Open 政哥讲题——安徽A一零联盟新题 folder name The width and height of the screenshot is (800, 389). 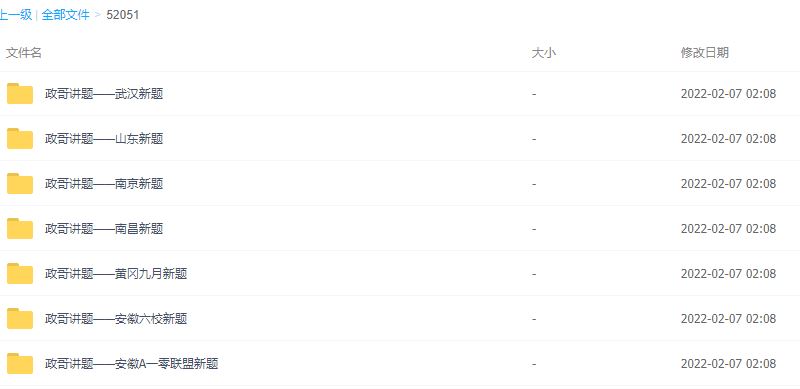(x=132, y=364)
